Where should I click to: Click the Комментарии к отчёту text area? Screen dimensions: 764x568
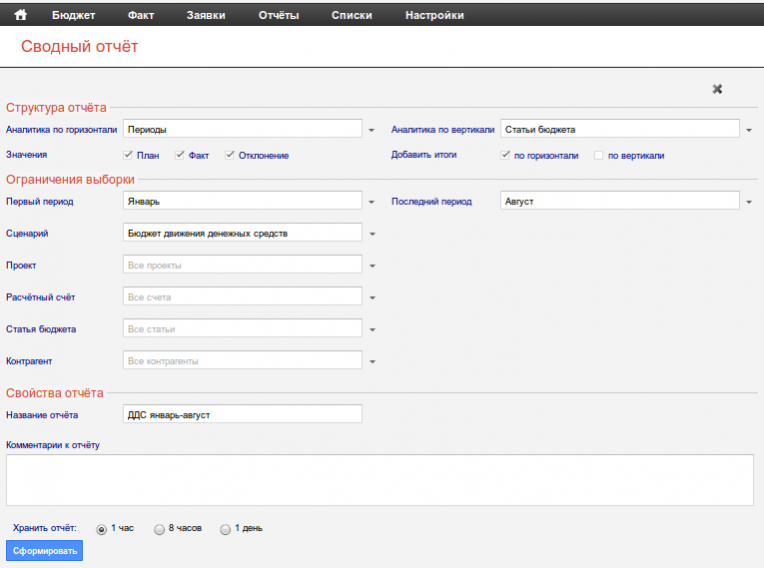pos(380,480)
